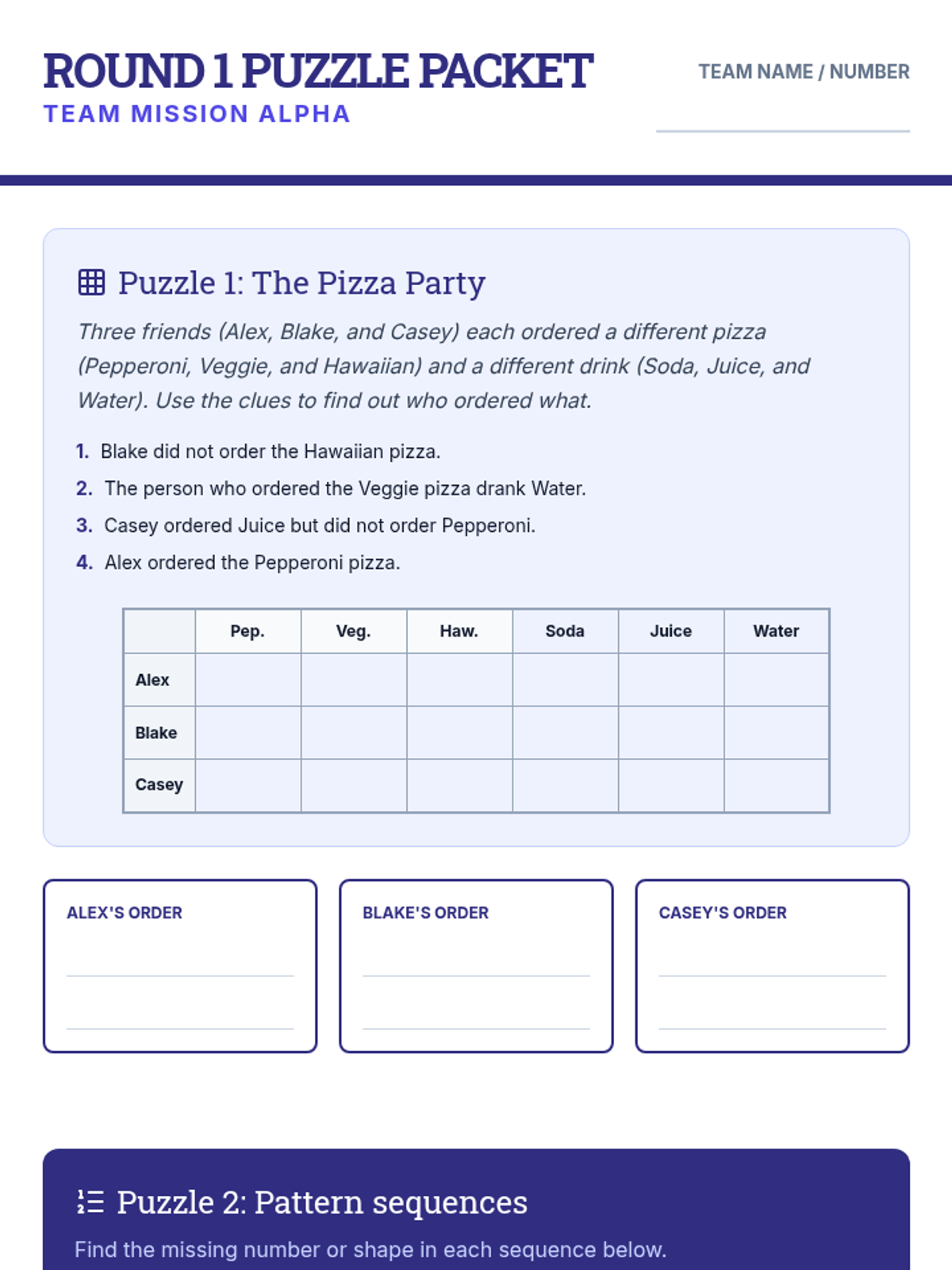Mark Alex's Pepperoni cell in the grid

[x=248, y=680]
